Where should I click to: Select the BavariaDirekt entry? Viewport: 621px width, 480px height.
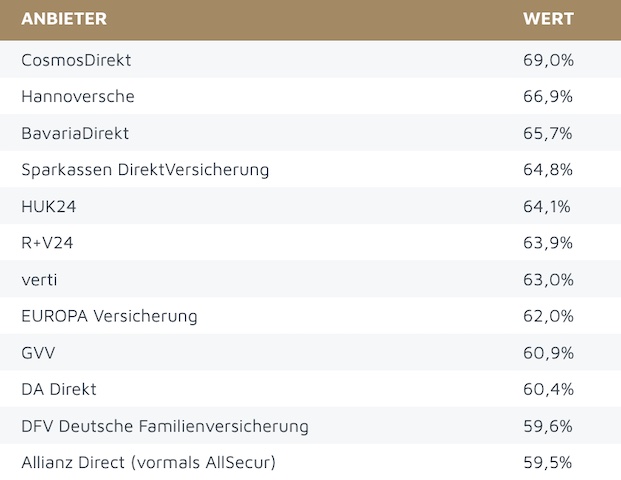[75, 133]
